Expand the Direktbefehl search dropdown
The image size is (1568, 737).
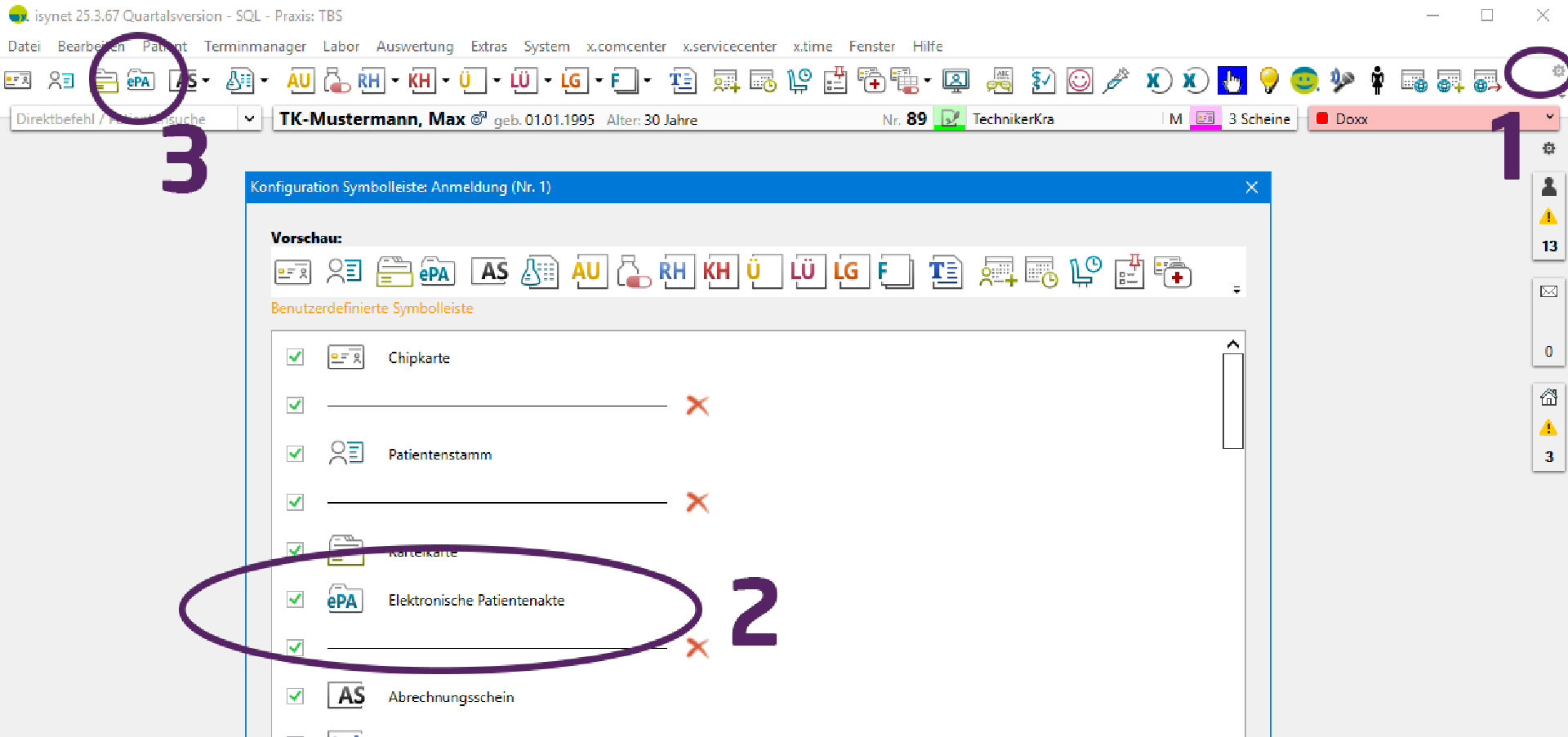click(x=249, y=119)
